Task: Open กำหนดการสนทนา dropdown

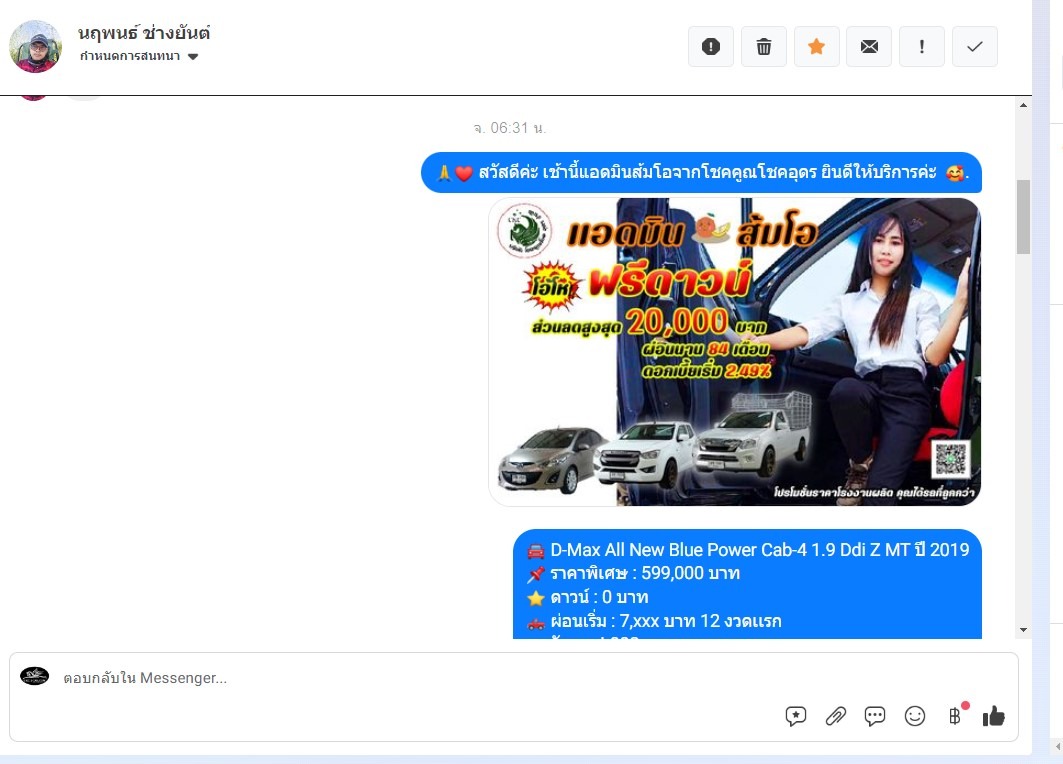Action: [139, 56]
